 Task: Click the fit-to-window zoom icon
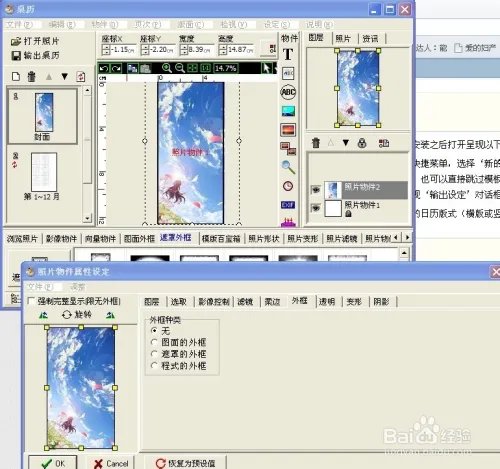(x=193, y=68)
